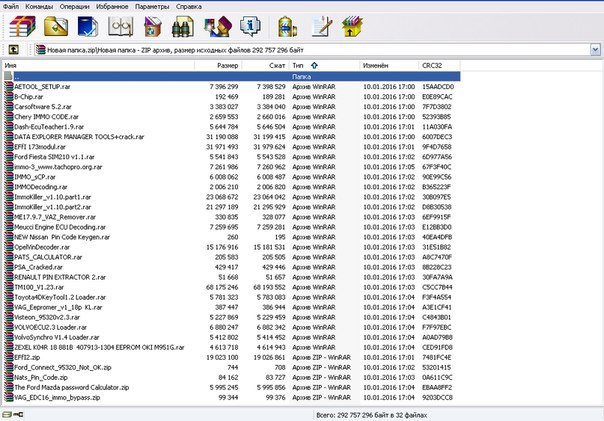Click the Extract To toolbar icon
Viewport: 604px width, 421px height.
[56, 27]
